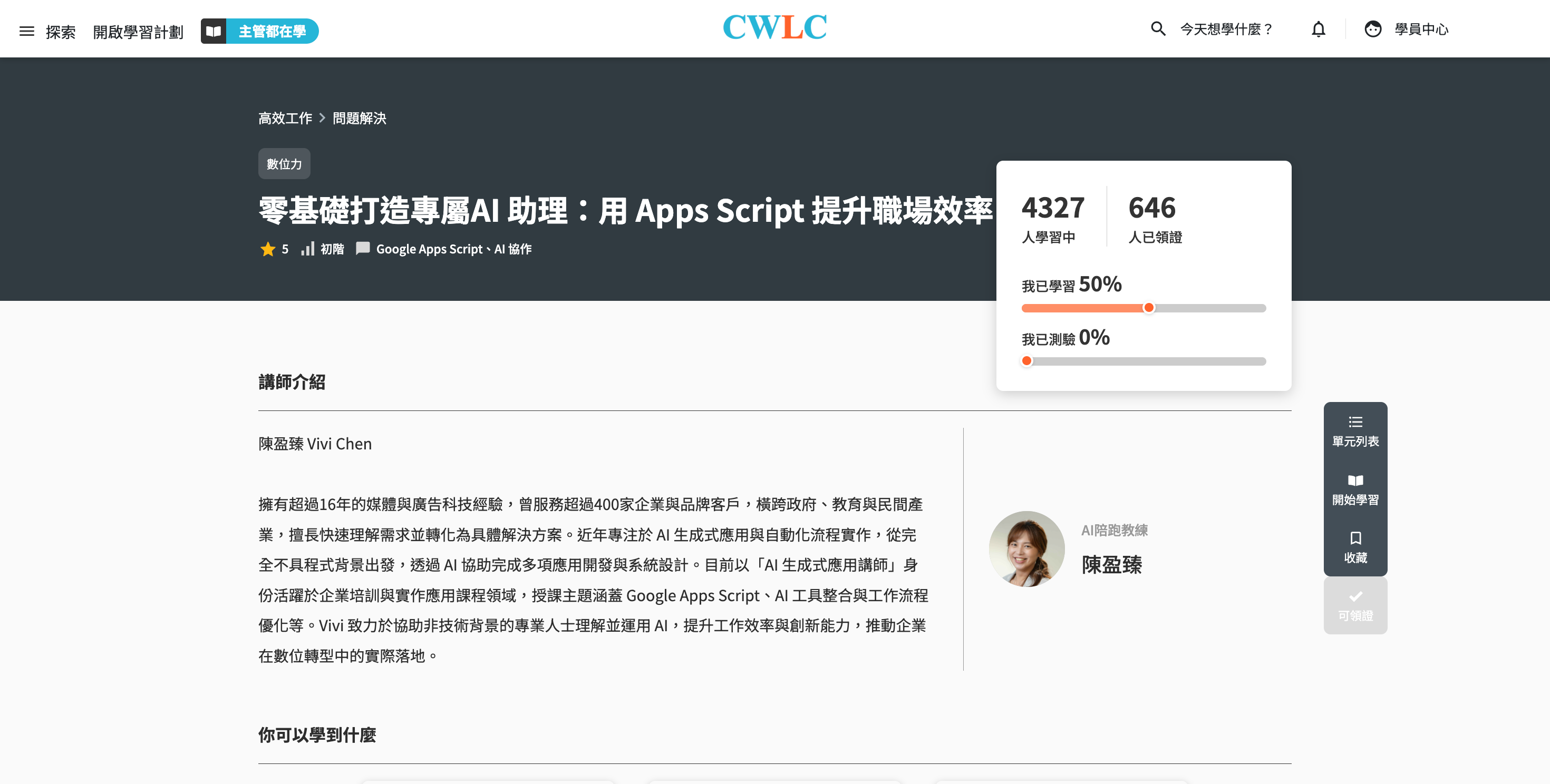Image resolution: width=1550 pixels, height=784 pixels.
Task: Click the chat bubble icon near Google Apps Script
Action: (363, 248)
